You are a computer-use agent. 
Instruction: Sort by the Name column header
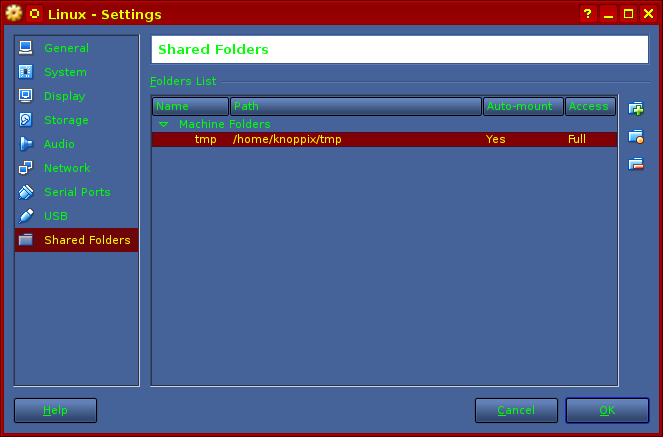[x=190, y=107]
